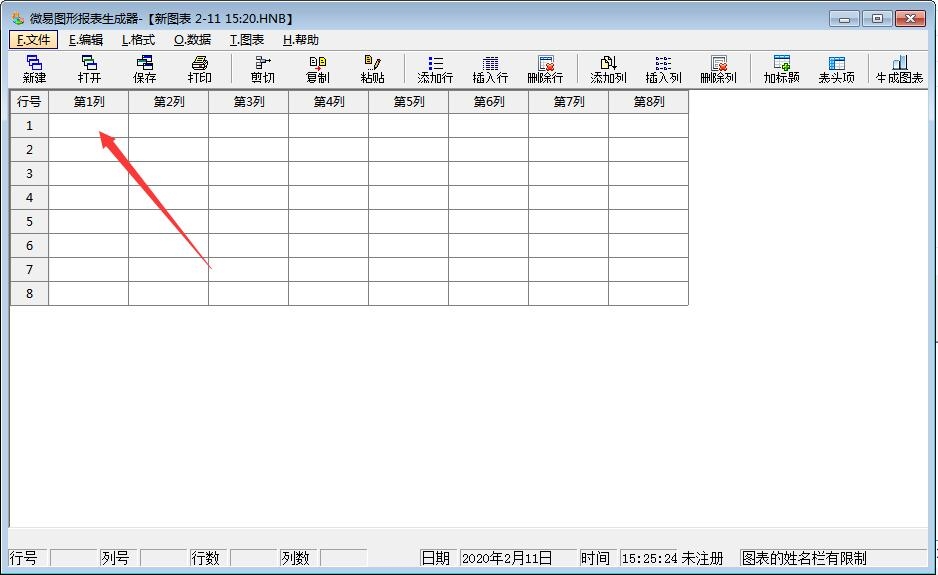The height and width of the screenshot is (575, 938).
Task: Maximize the window
Action: click(877, 19)
